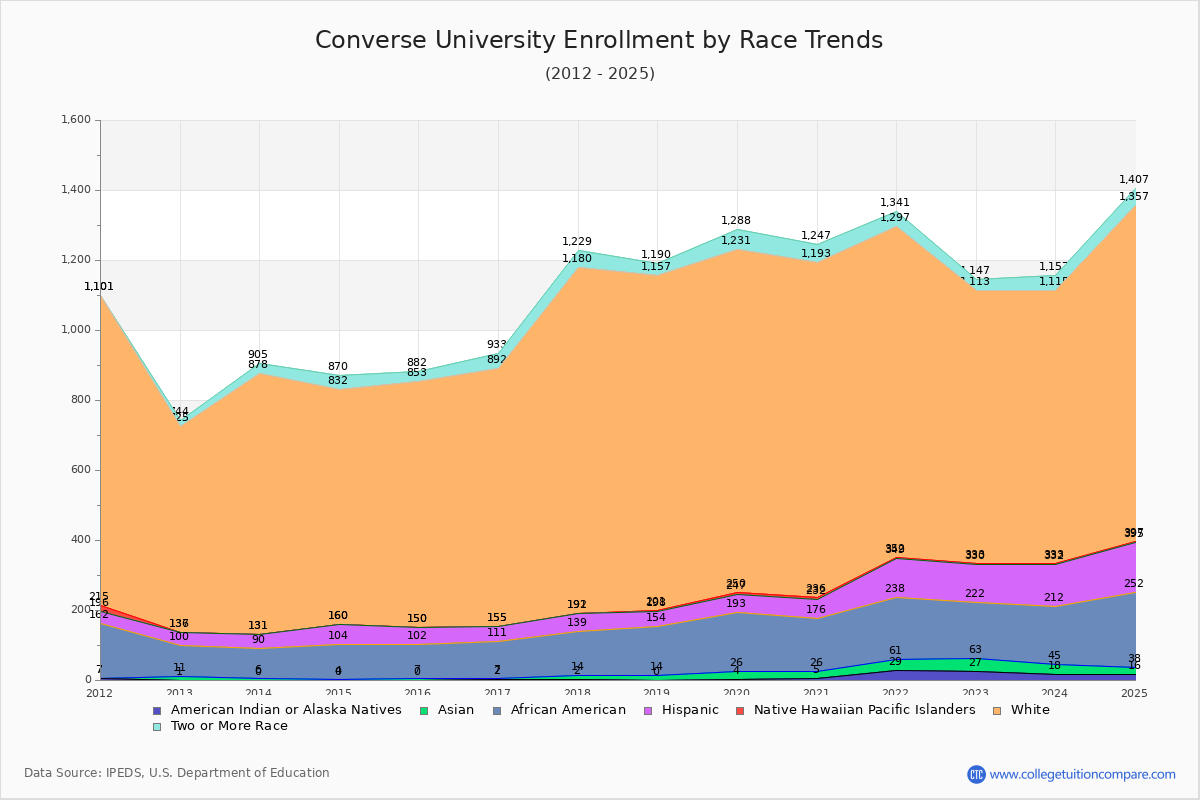Click the 2012 x-axis label
1200x800 pixels.
[x=100, y=693]
